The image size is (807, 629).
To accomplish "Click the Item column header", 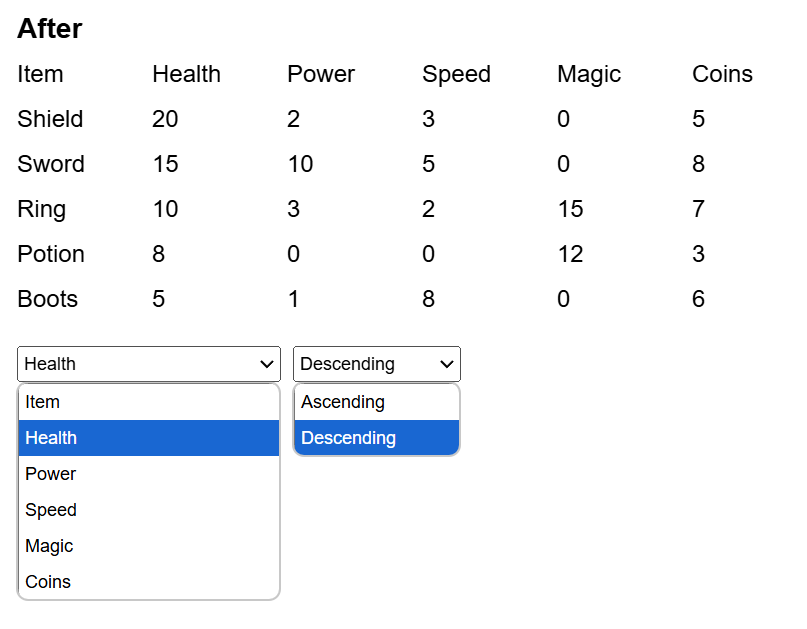I will (40, 74).
